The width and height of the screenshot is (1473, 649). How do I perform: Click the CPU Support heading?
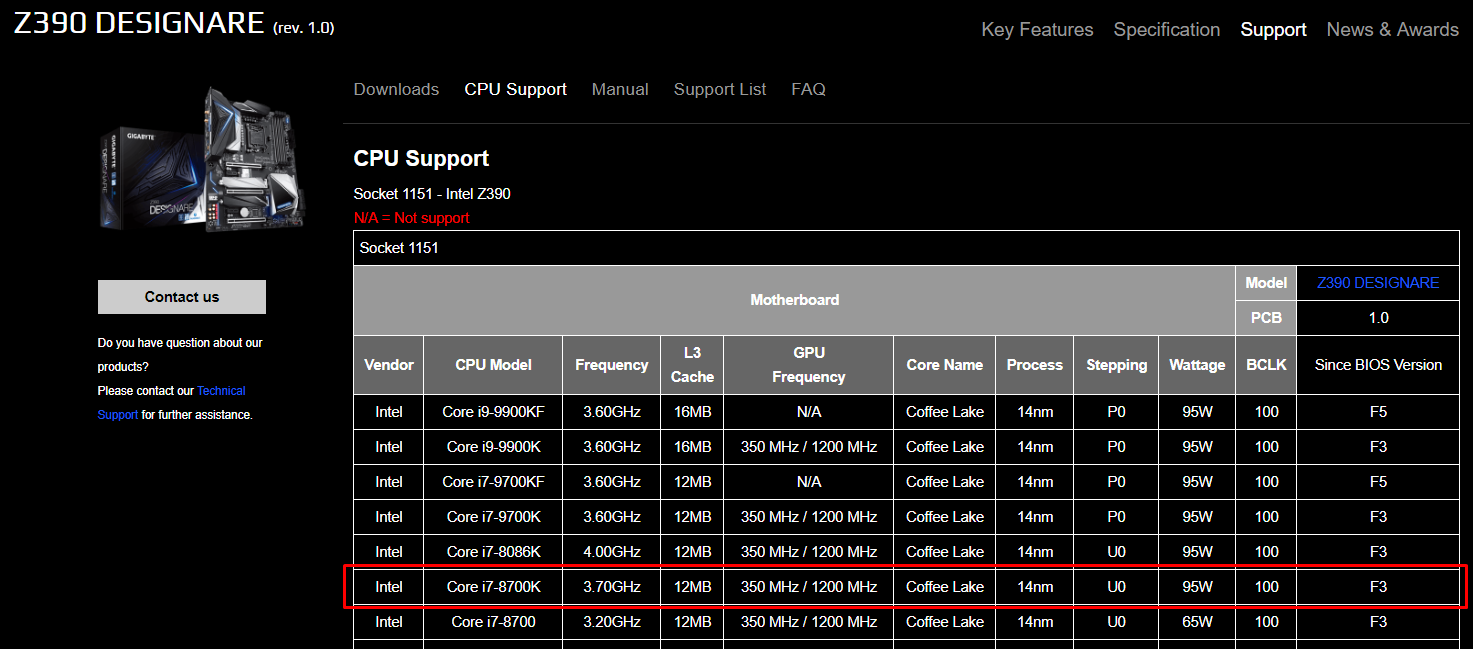421,159
